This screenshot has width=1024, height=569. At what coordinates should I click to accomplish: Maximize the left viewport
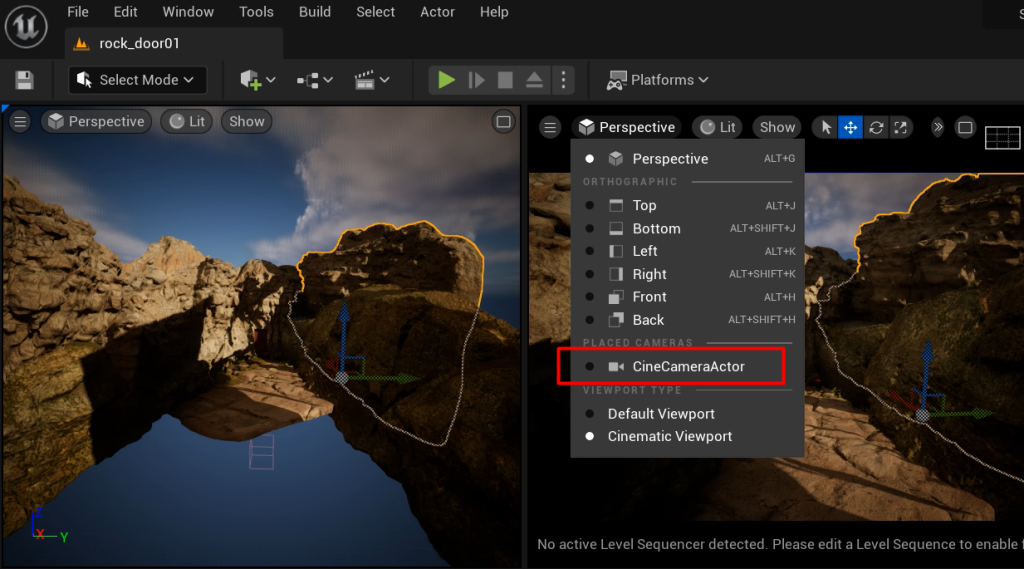504,122
